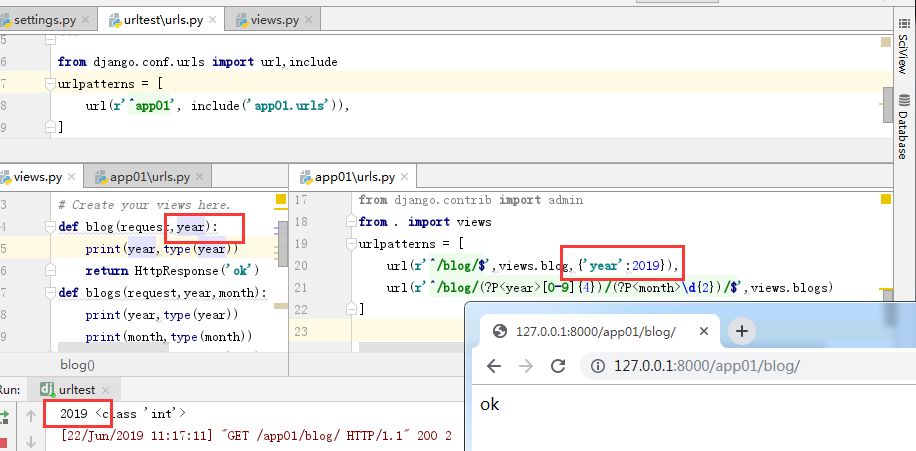Close the urltest\urls.py tab
The height and width of the screenshot is (451, 916).
(x=212, y=20)
